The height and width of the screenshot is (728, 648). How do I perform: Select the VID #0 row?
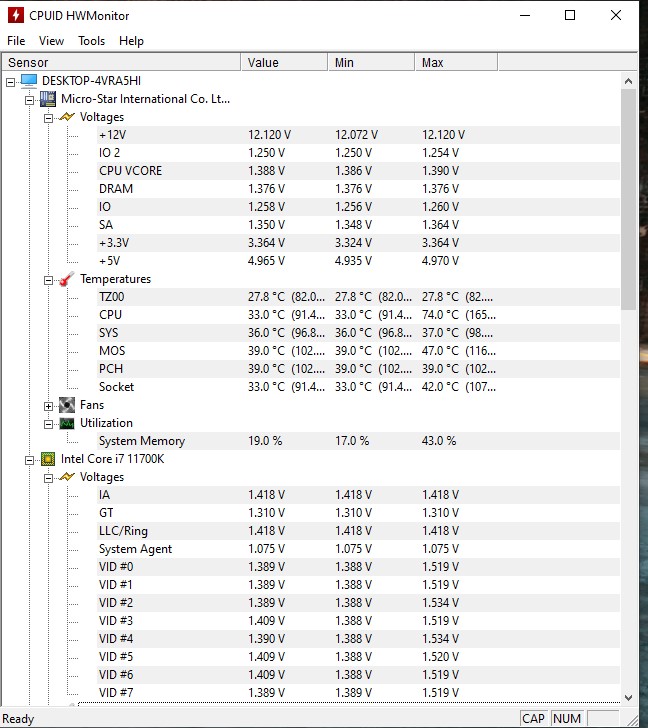click(x=358, y=567)
